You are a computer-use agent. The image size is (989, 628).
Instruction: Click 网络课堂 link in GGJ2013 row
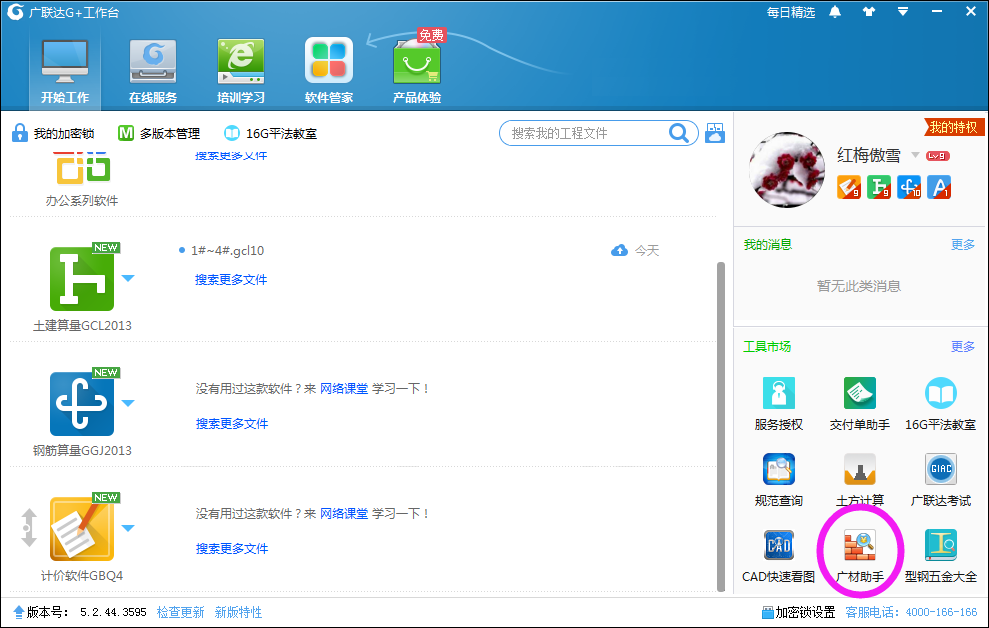(344, 388)
